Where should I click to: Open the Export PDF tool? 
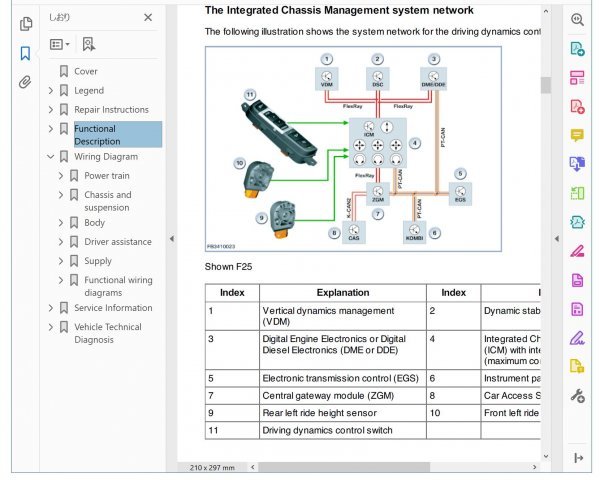coord(577,164)
